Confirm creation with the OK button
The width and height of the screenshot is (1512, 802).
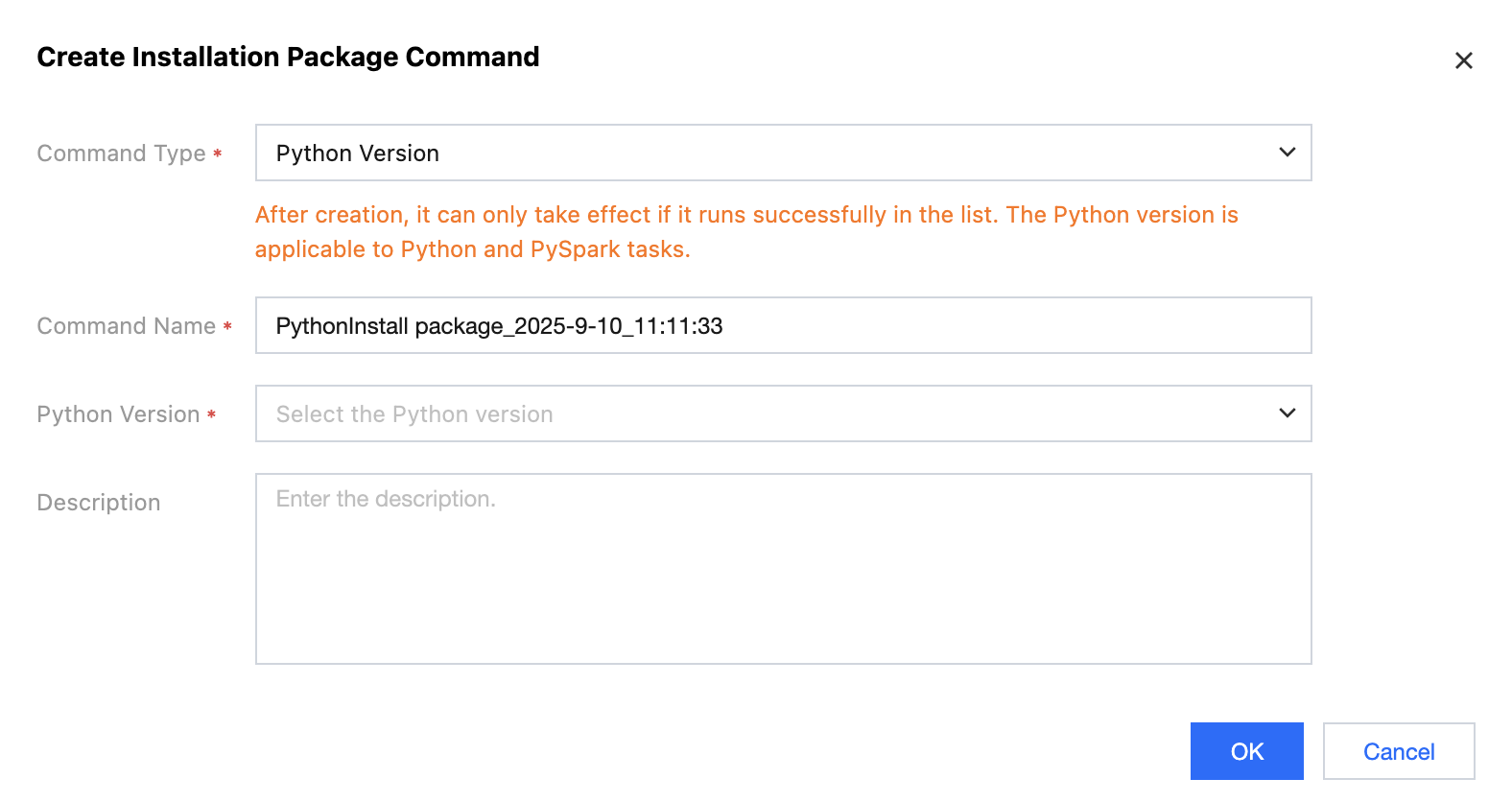(x=1246, y=751)
